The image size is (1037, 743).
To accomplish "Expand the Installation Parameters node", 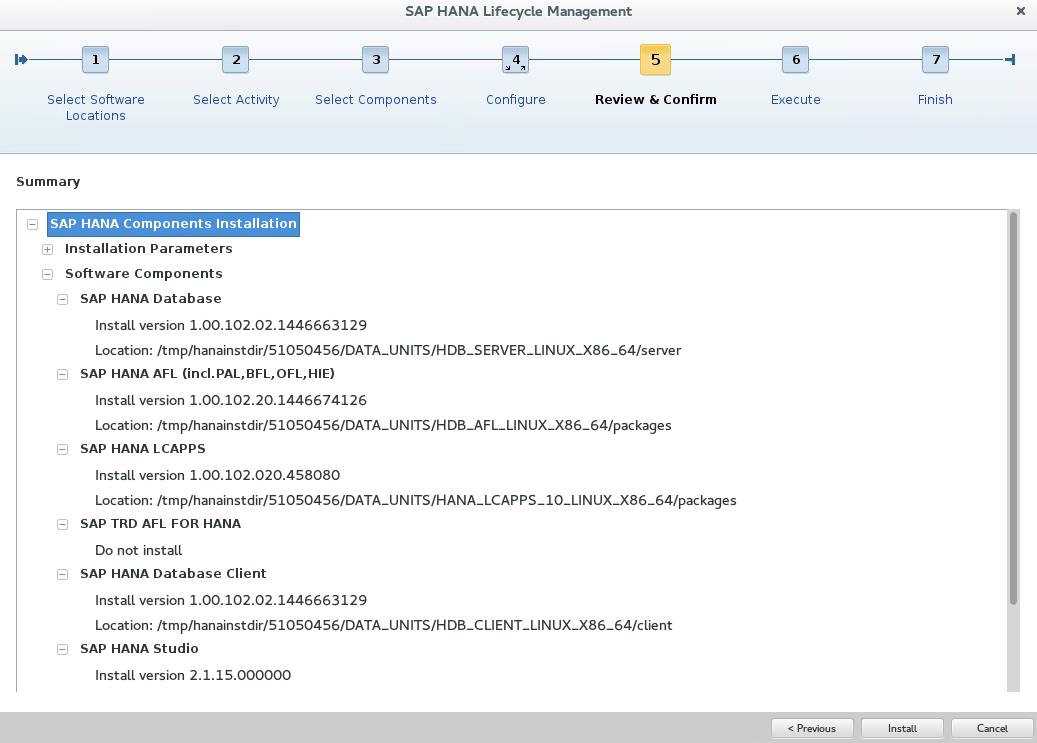I will point(47,248).
